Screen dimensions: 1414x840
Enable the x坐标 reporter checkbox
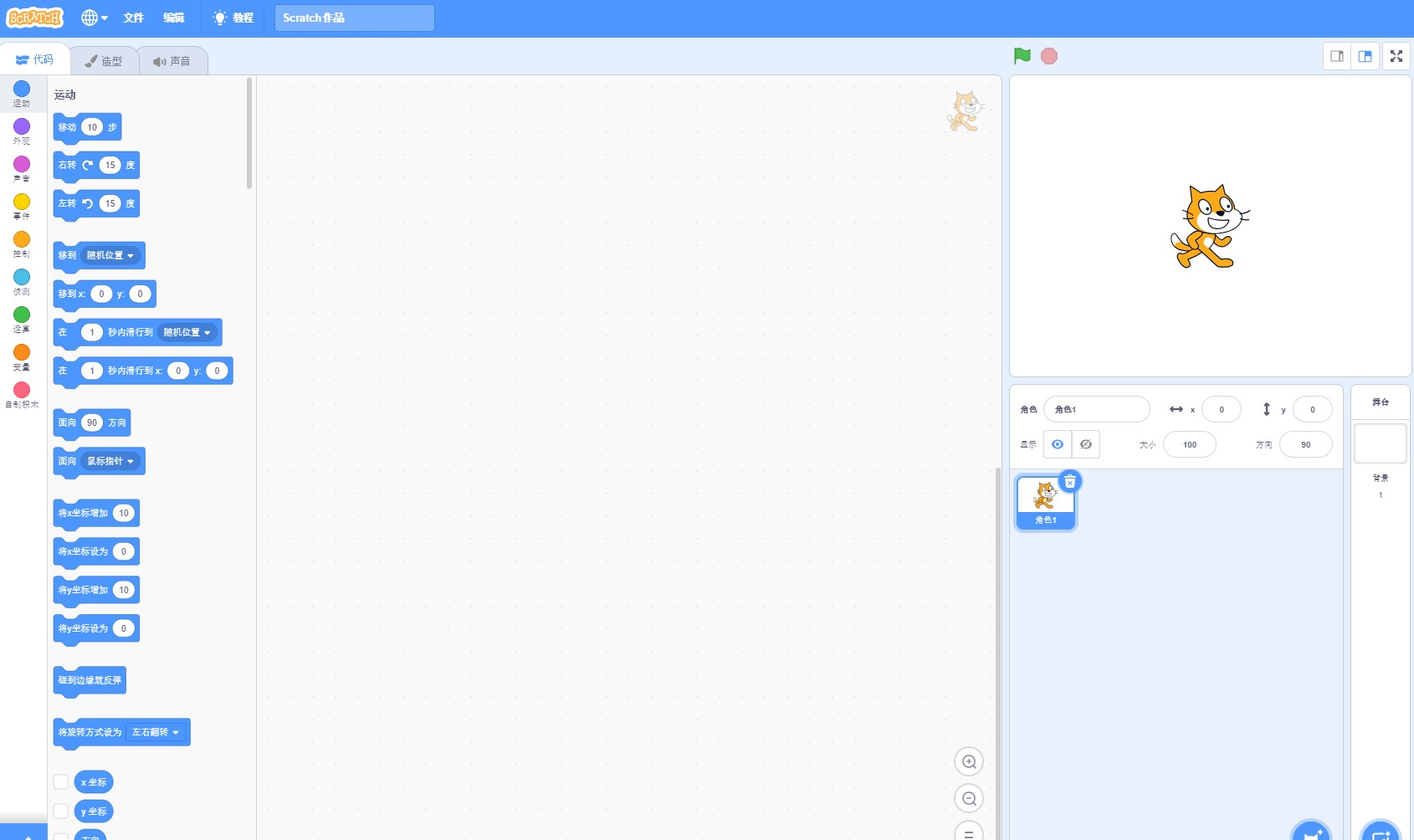click(61, 781)
